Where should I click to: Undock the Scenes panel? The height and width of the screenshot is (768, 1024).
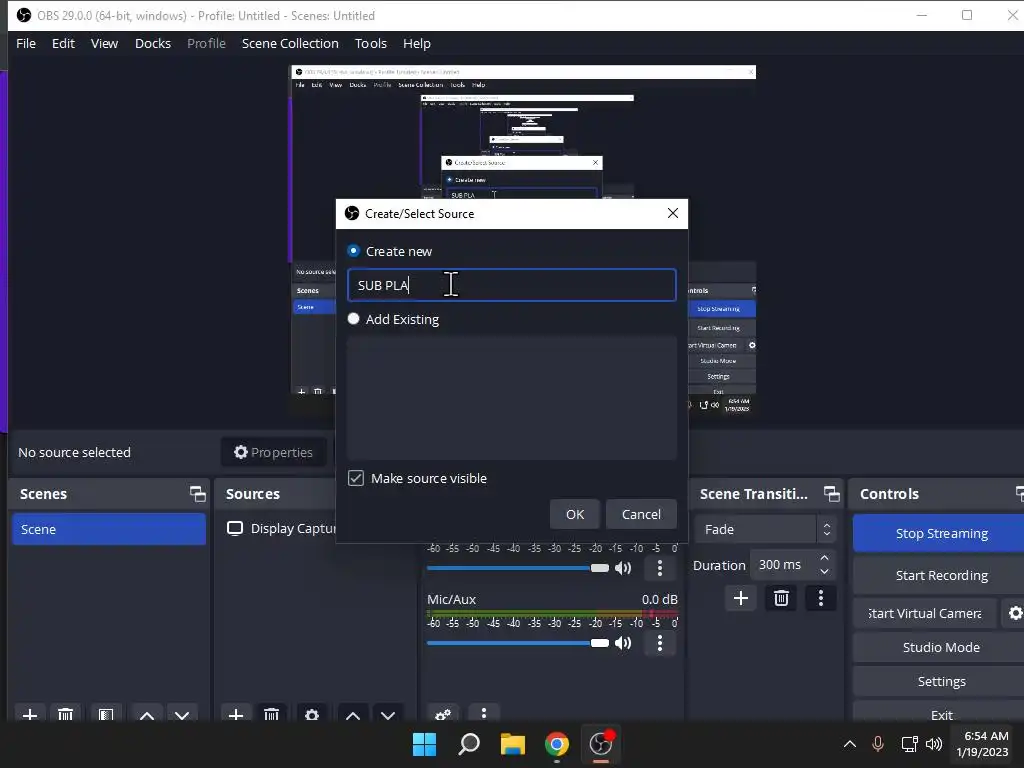[197, 494]
